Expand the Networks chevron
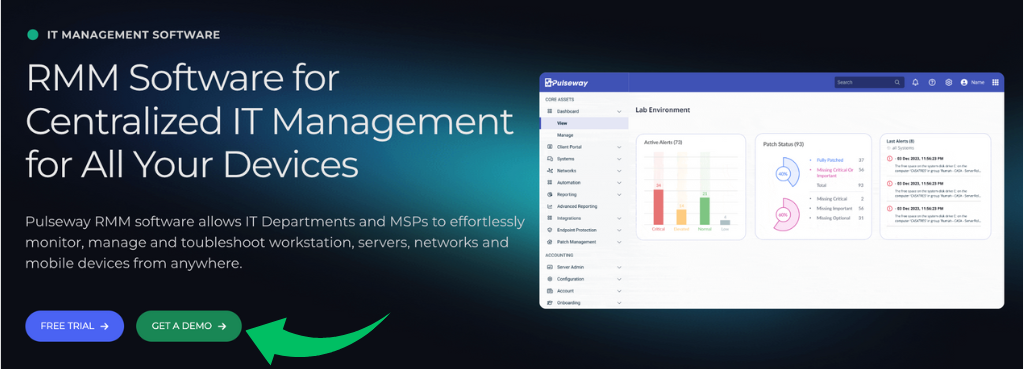The width and height of the screenshot is (1024, 369). pyautogui.click(x=619, y=170)
